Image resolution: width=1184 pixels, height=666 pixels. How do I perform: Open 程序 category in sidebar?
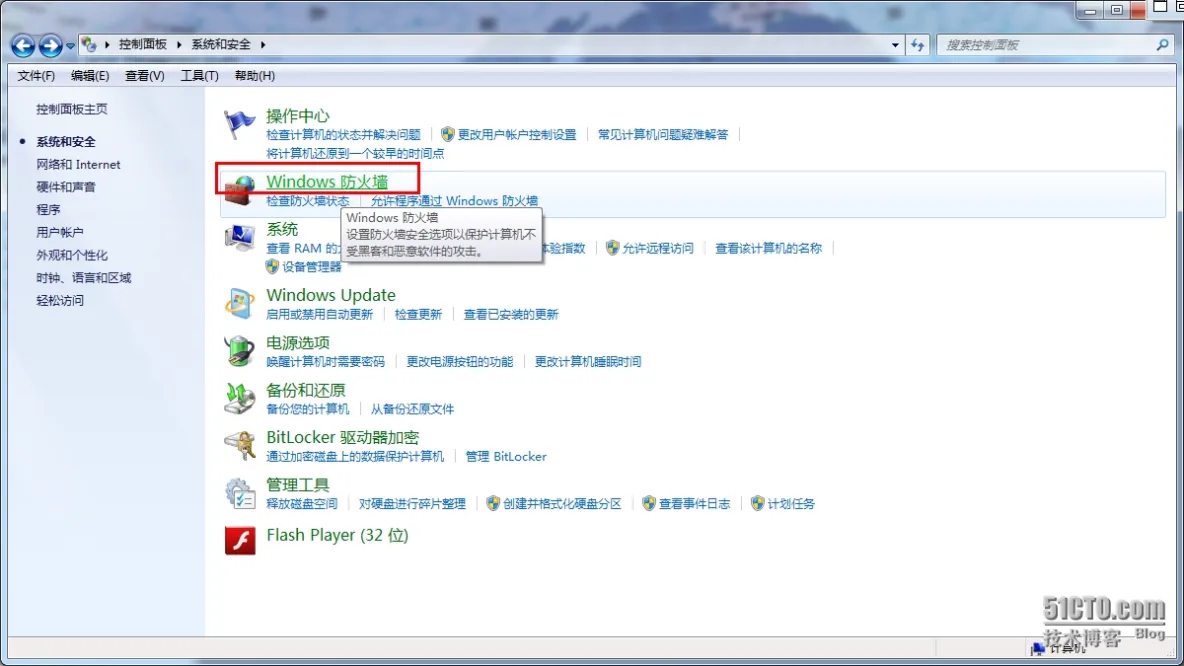(48, 209)
